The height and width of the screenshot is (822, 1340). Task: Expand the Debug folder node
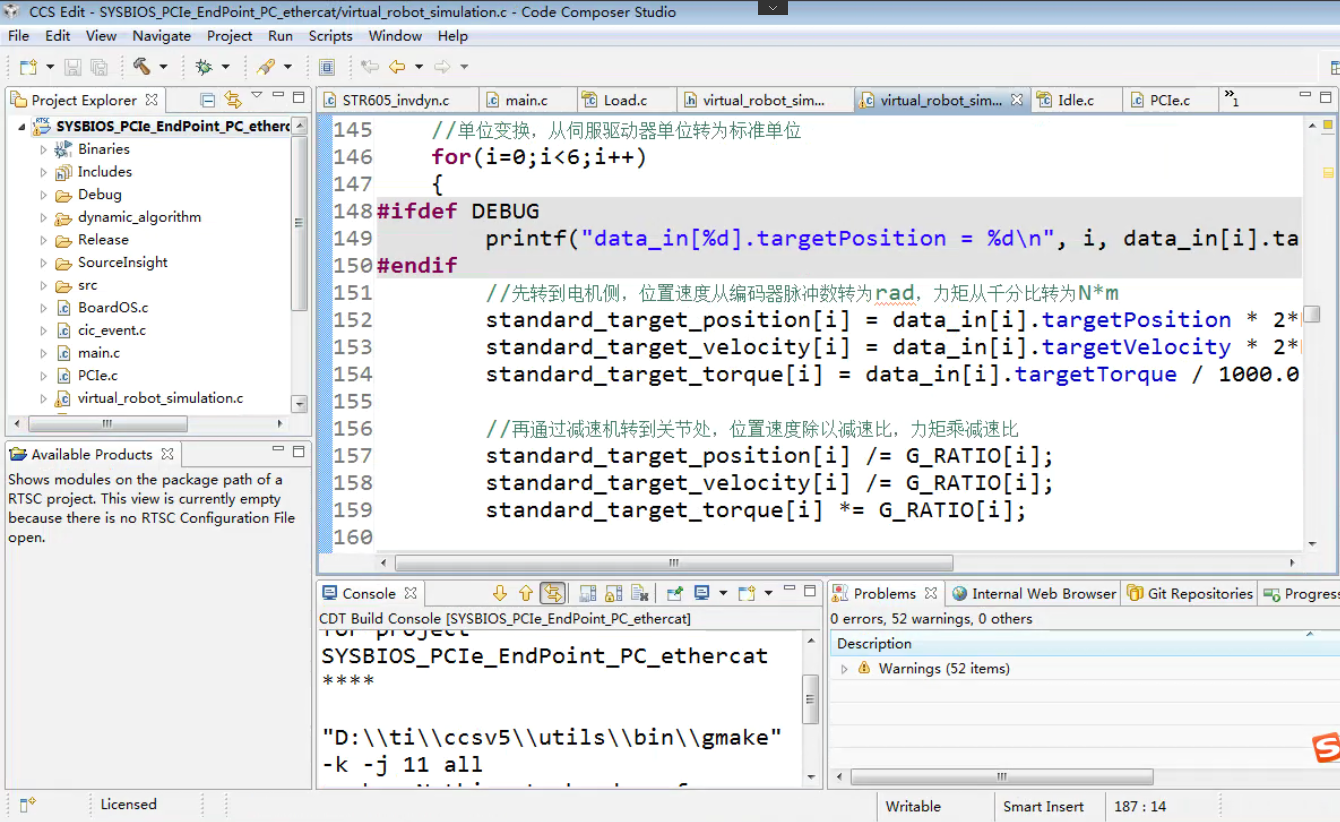[x=43, y=195]
